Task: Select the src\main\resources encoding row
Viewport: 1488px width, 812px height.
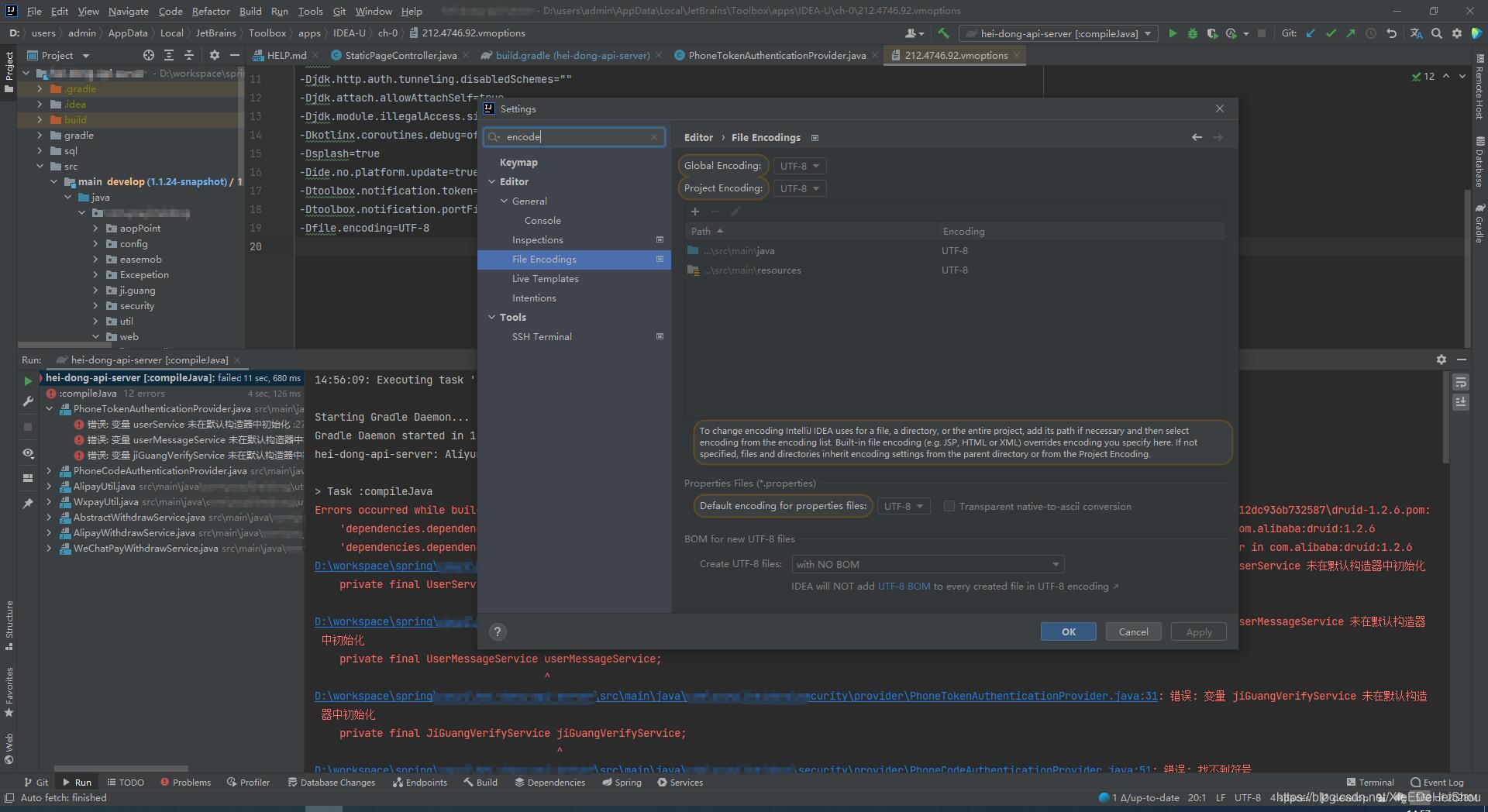Action: tap(955, 270)
